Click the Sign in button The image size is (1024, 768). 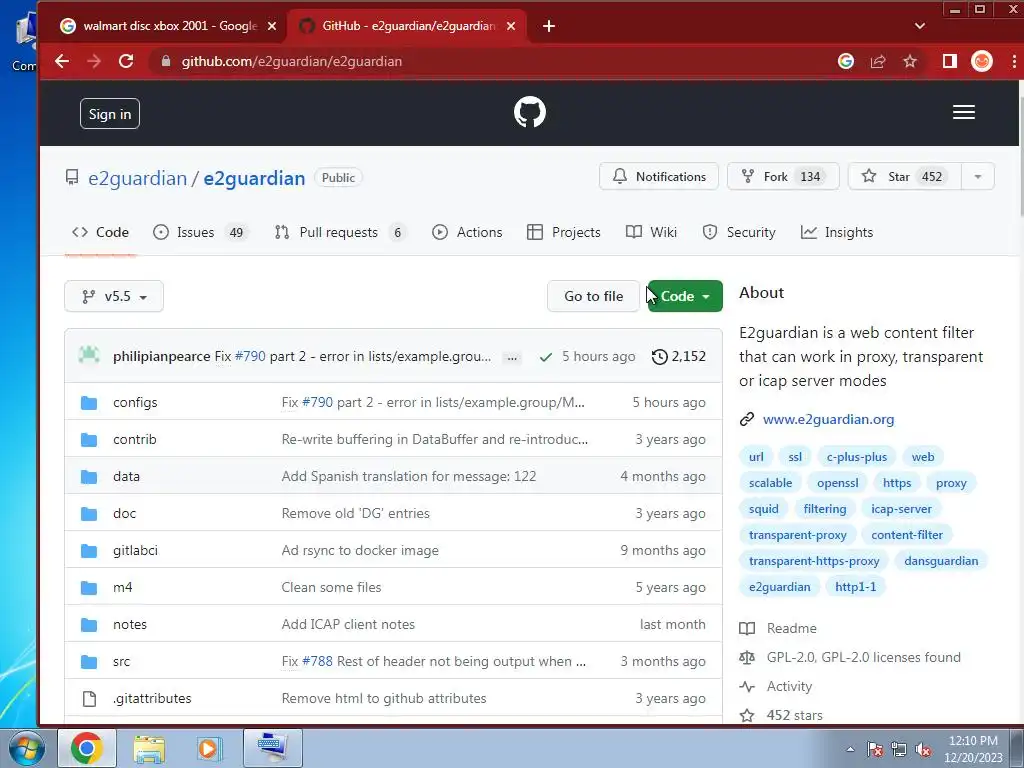110,114
